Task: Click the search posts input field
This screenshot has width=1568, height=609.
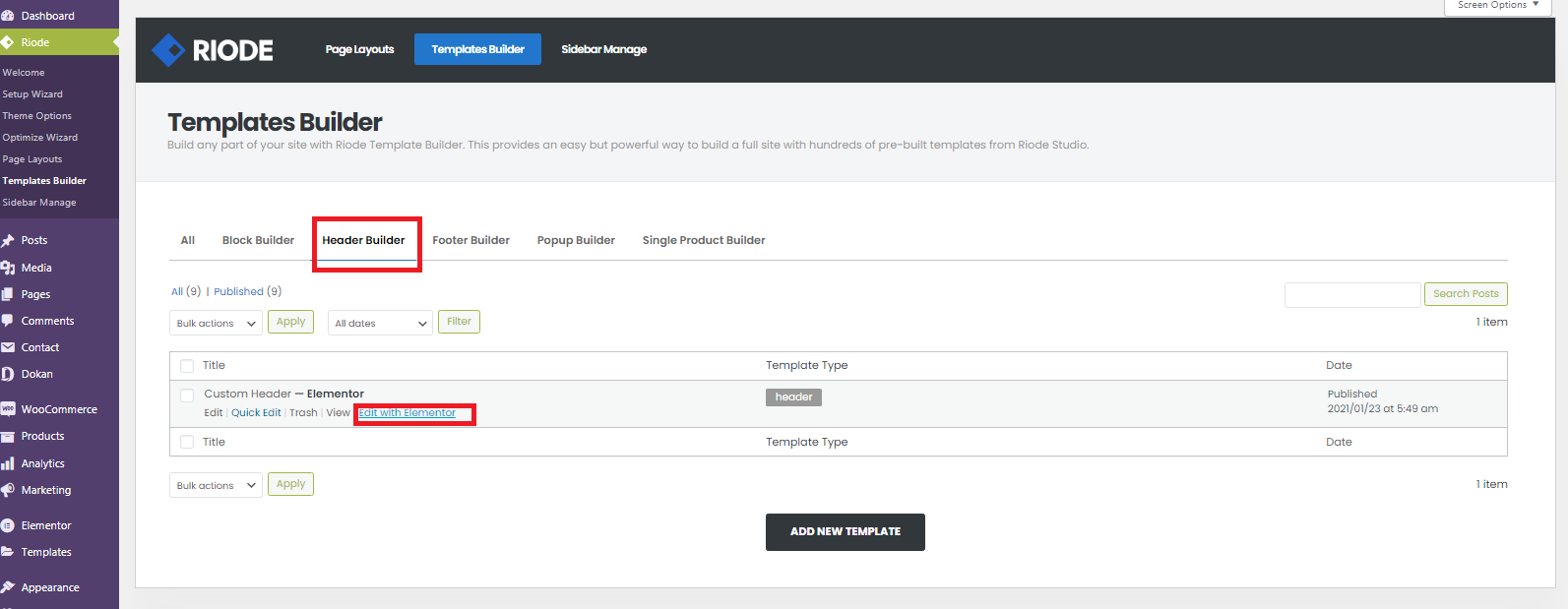Action: (1352, 294)
